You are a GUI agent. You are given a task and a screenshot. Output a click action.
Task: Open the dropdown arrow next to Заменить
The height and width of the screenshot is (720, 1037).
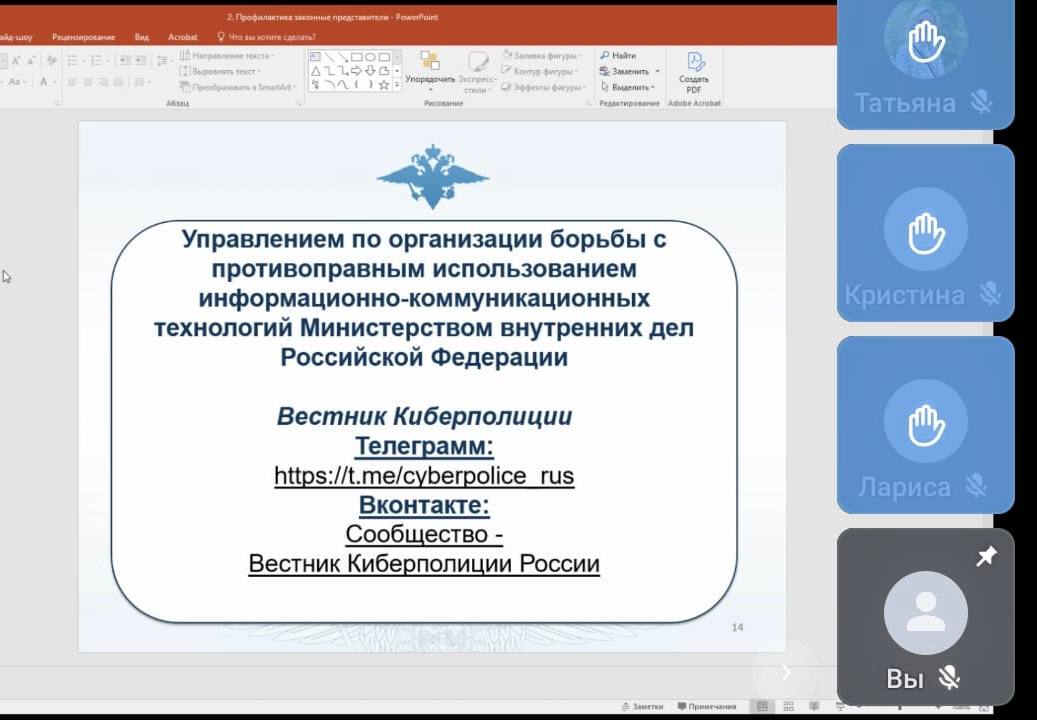657,71
